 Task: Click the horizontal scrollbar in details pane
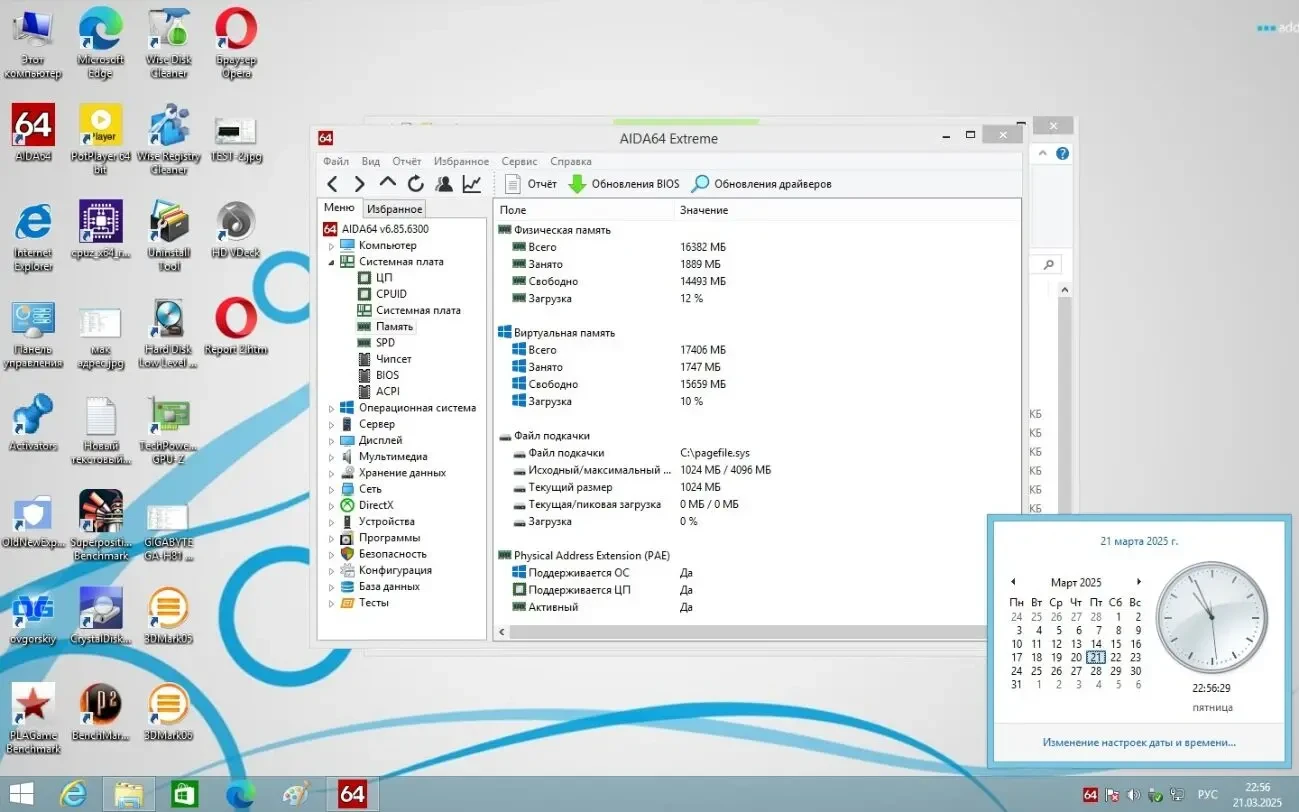point(740,632)
